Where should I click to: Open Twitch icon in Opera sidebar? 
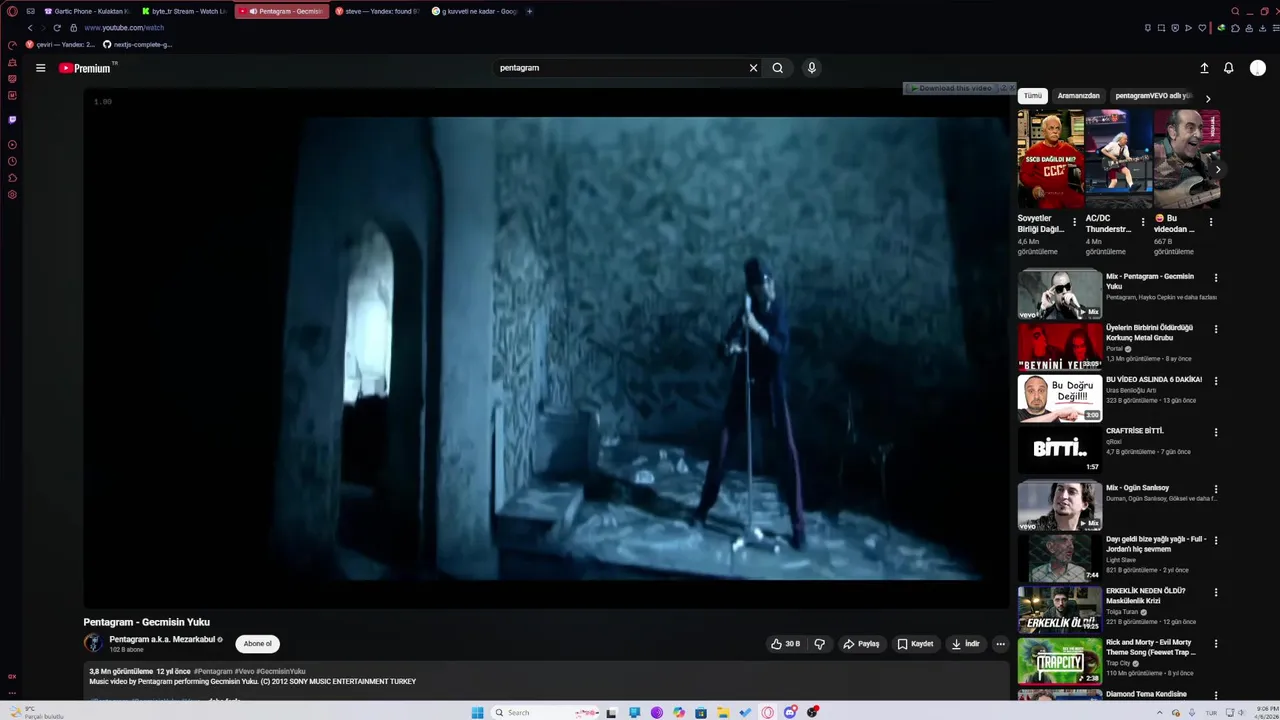coord(12,120)
